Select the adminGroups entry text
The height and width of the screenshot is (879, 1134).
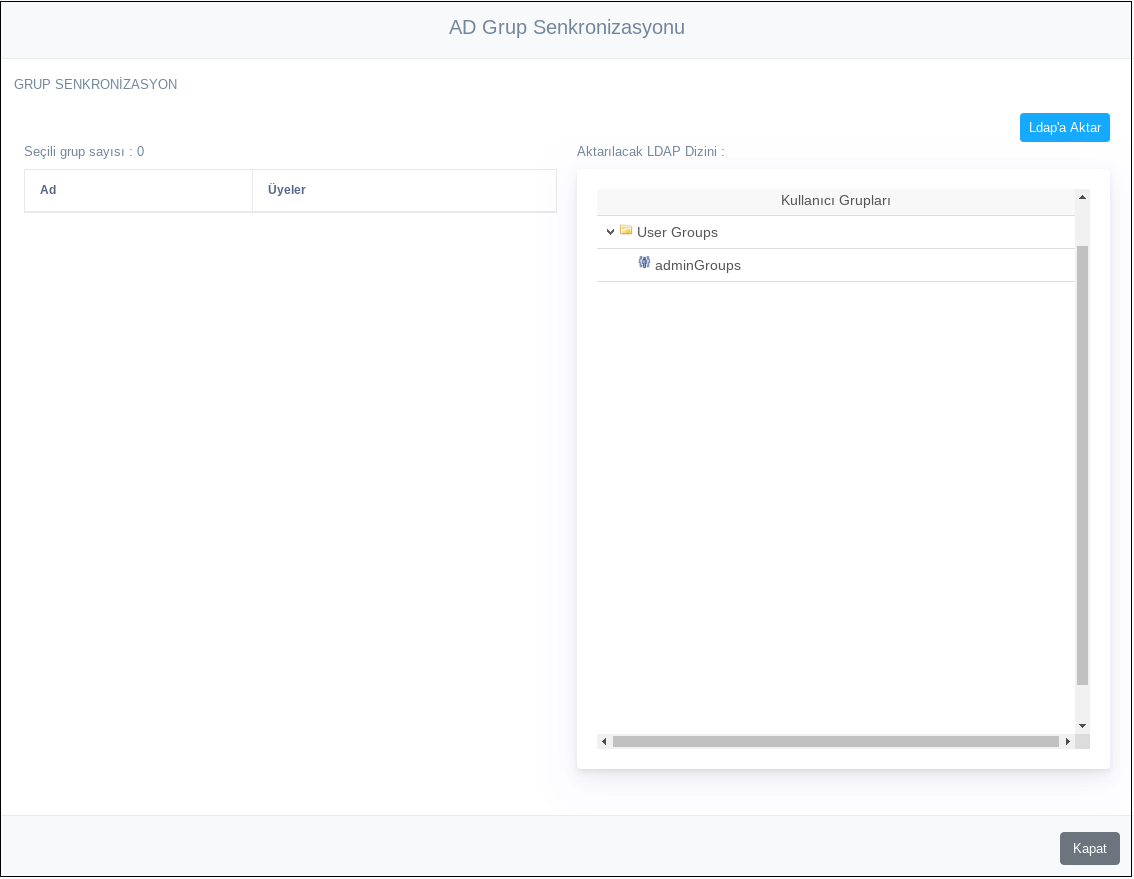[x=697, y=265]
